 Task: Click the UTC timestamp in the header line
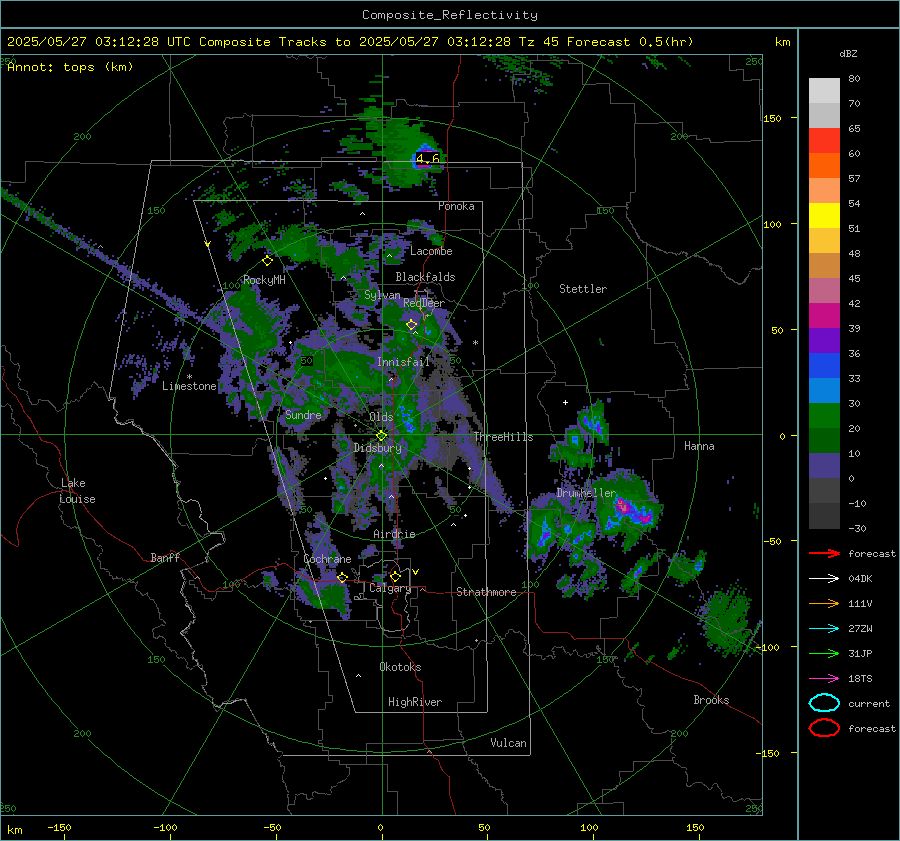[x=99, y=42]
